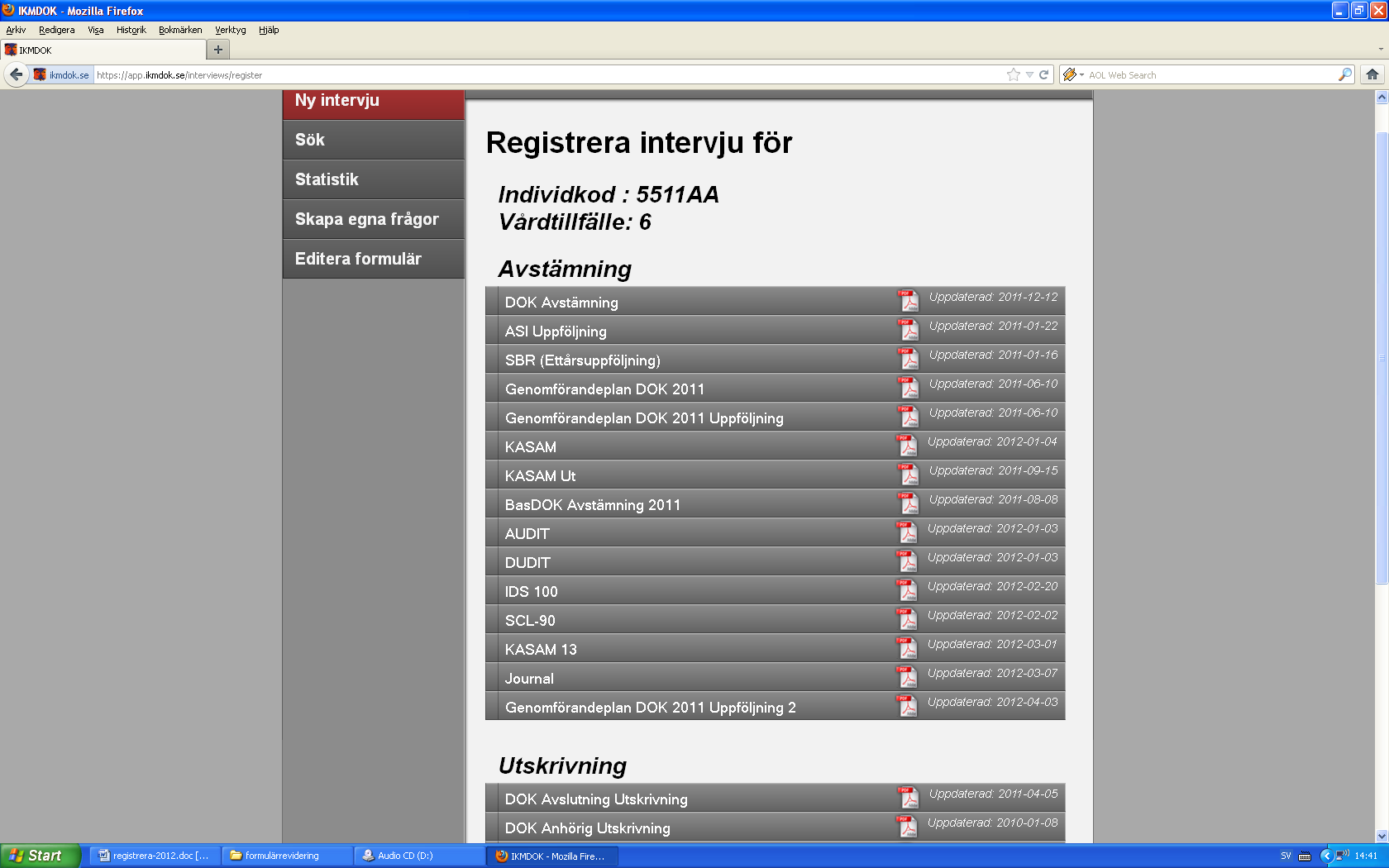Screen dimensions: 1389x868
Task: Open the Arkiv menu
Action: click(16, 30)
